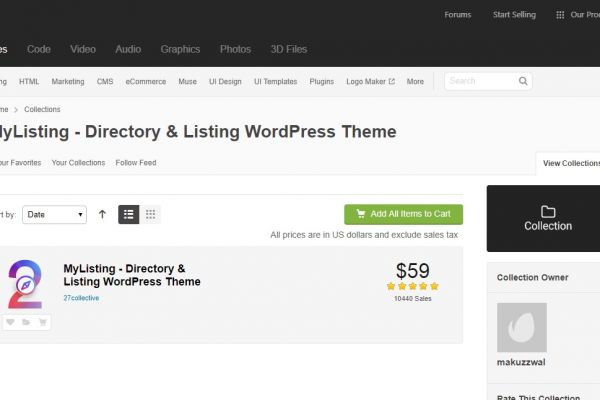Open Logo Maker external link

(x=370, y=82)
